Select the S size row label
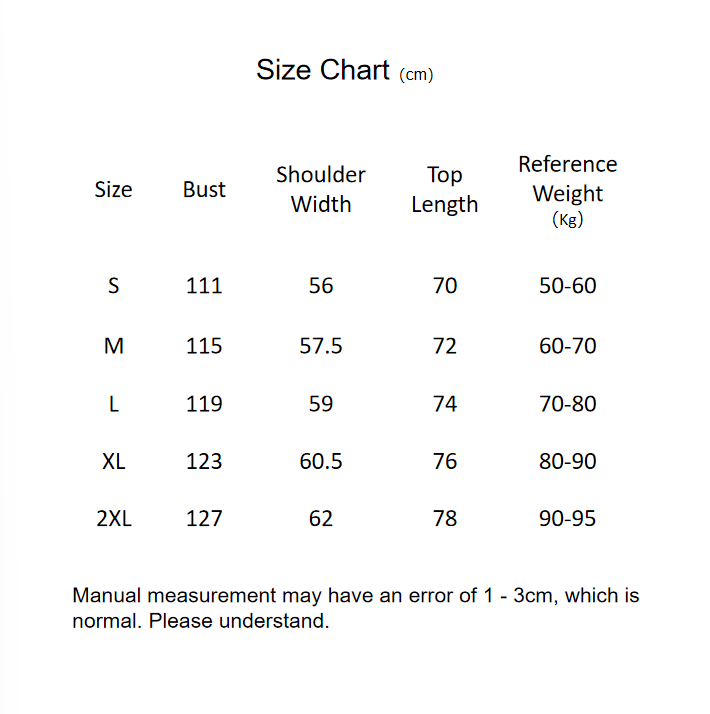The width and height of the screenshot is (710, 714). [x=113, y=286]
